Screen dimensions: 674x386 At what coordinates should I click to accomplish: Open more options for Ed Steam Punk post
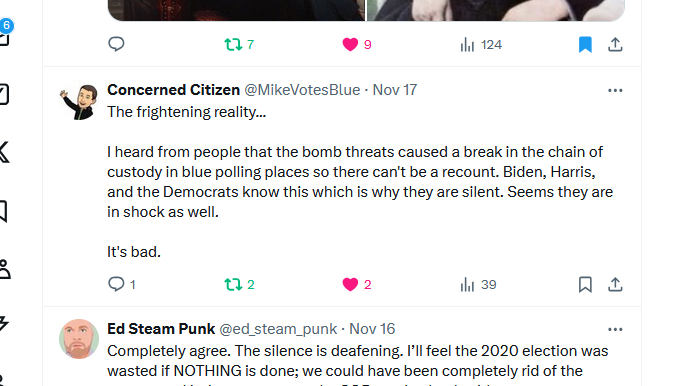pos(615,329)
